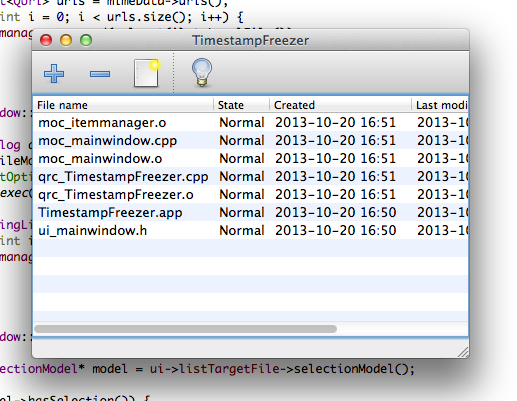Click the green zoom window button

pyautogui.click(x=86, y=40)
